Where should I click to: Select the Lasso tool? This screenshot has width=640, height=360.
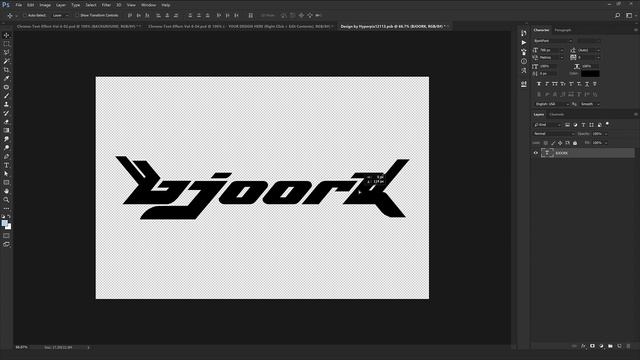(7, 53)
